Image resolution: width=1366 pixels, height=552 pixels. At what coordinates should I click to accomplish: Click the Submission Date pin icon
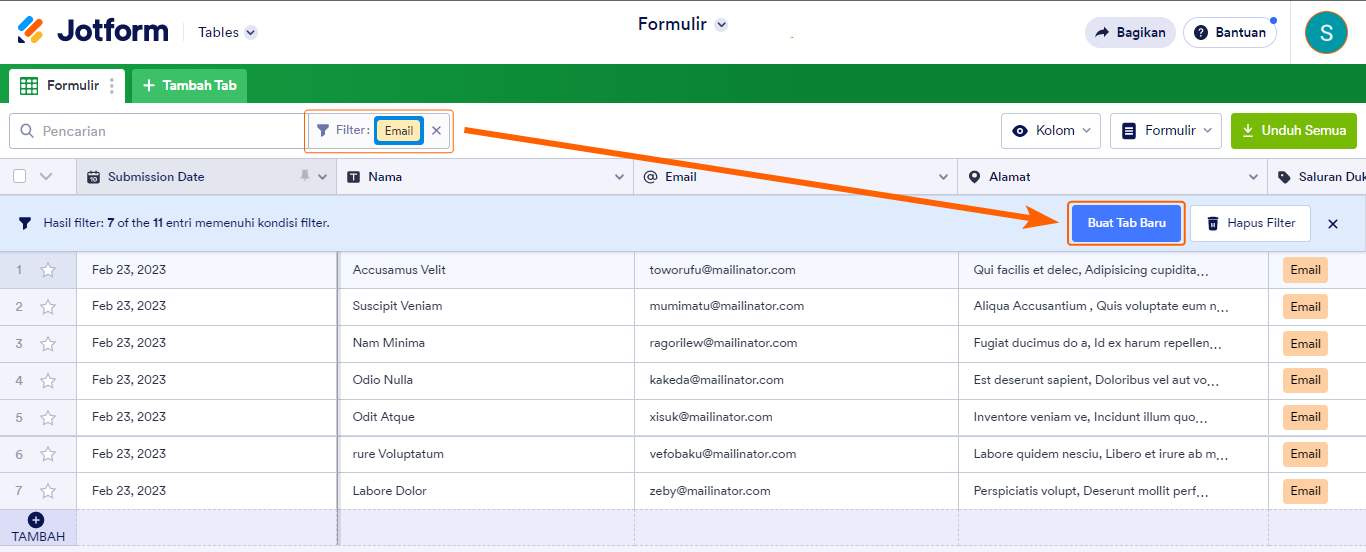(305, 176)
